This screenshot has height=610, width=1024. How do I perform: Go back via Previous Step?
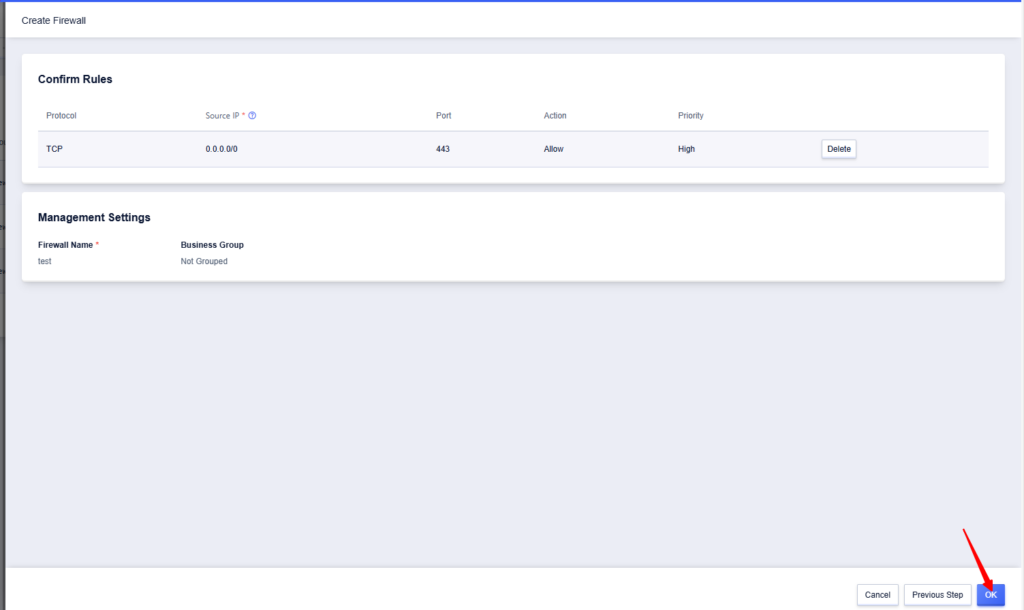pyautogui.click(x=937, y=595)
